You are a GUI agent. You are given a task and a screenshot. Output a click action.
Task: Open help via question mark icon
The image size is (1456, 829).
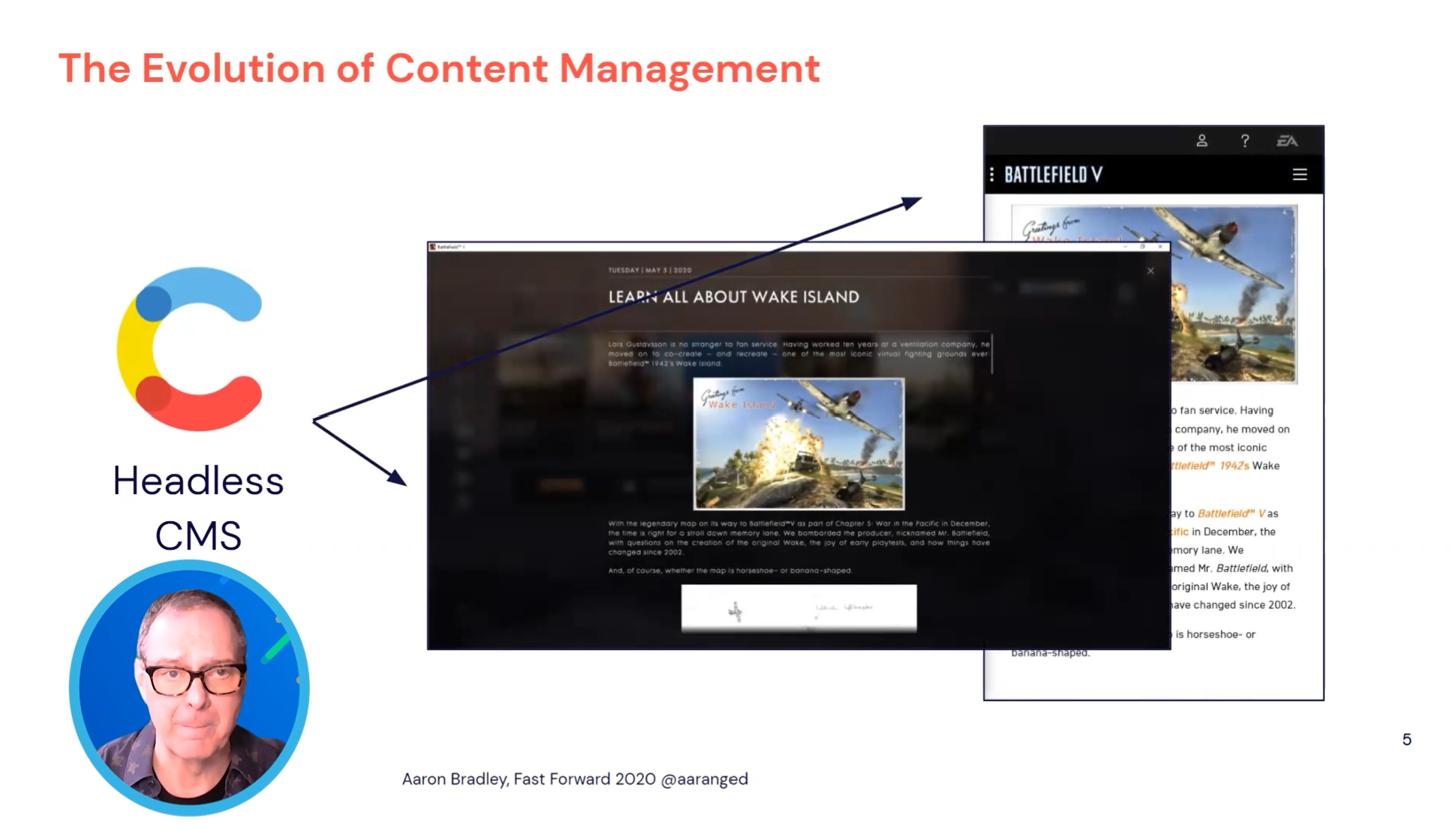1245,140
